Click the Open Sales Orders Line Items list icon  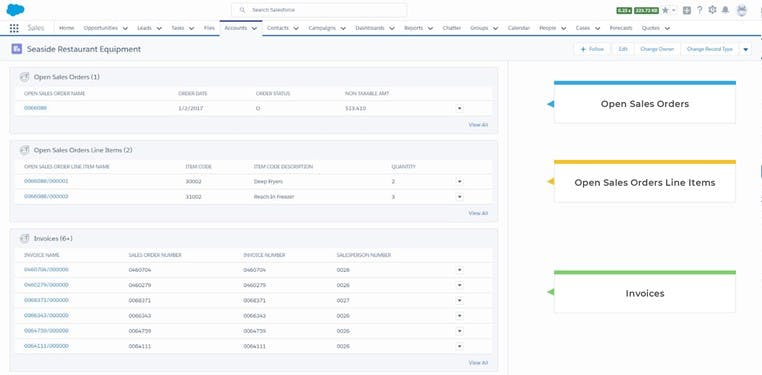click(x=25, y=150)
